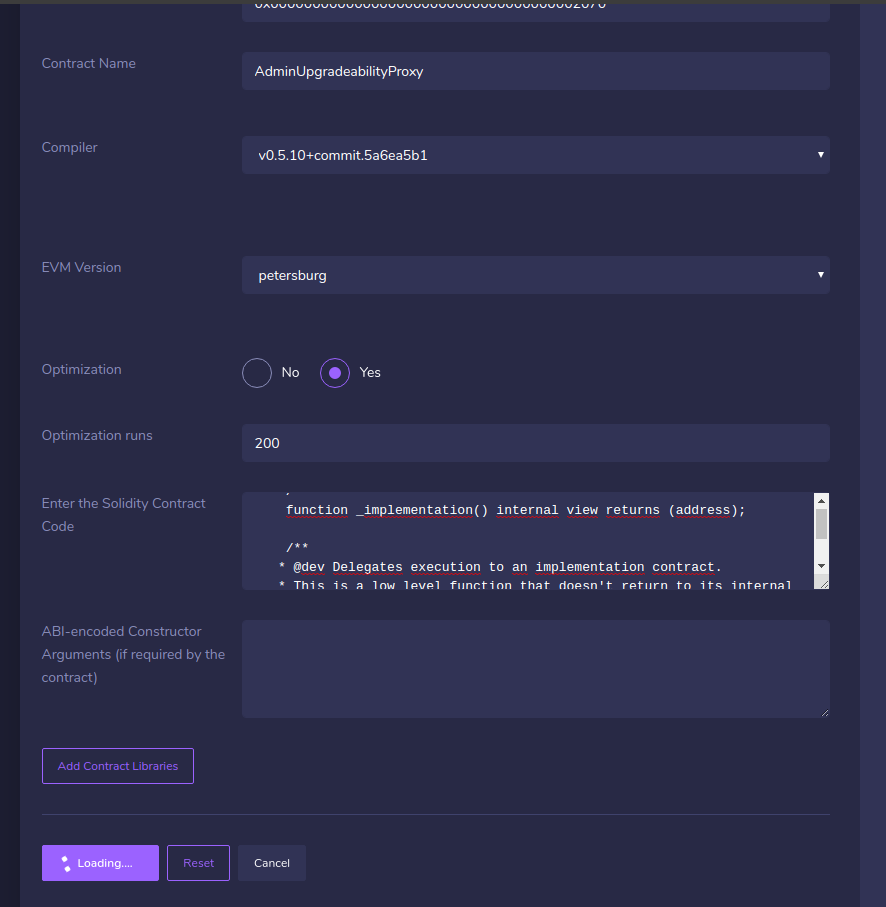This screenshot has width=886, height=907.
Task: Click the EVM Version label
Action: pos(82,267)
